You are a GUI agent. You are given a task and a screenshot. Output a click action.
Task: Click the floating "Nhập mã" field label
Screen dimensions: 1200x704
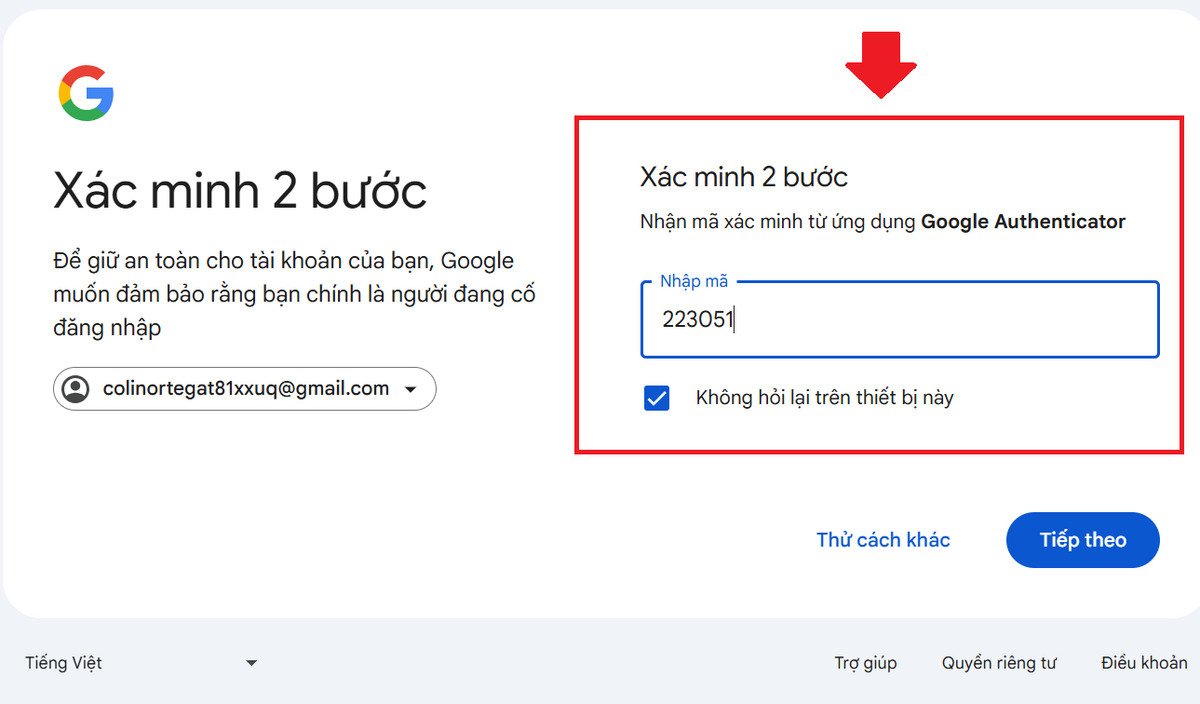(x=694, y=282)
